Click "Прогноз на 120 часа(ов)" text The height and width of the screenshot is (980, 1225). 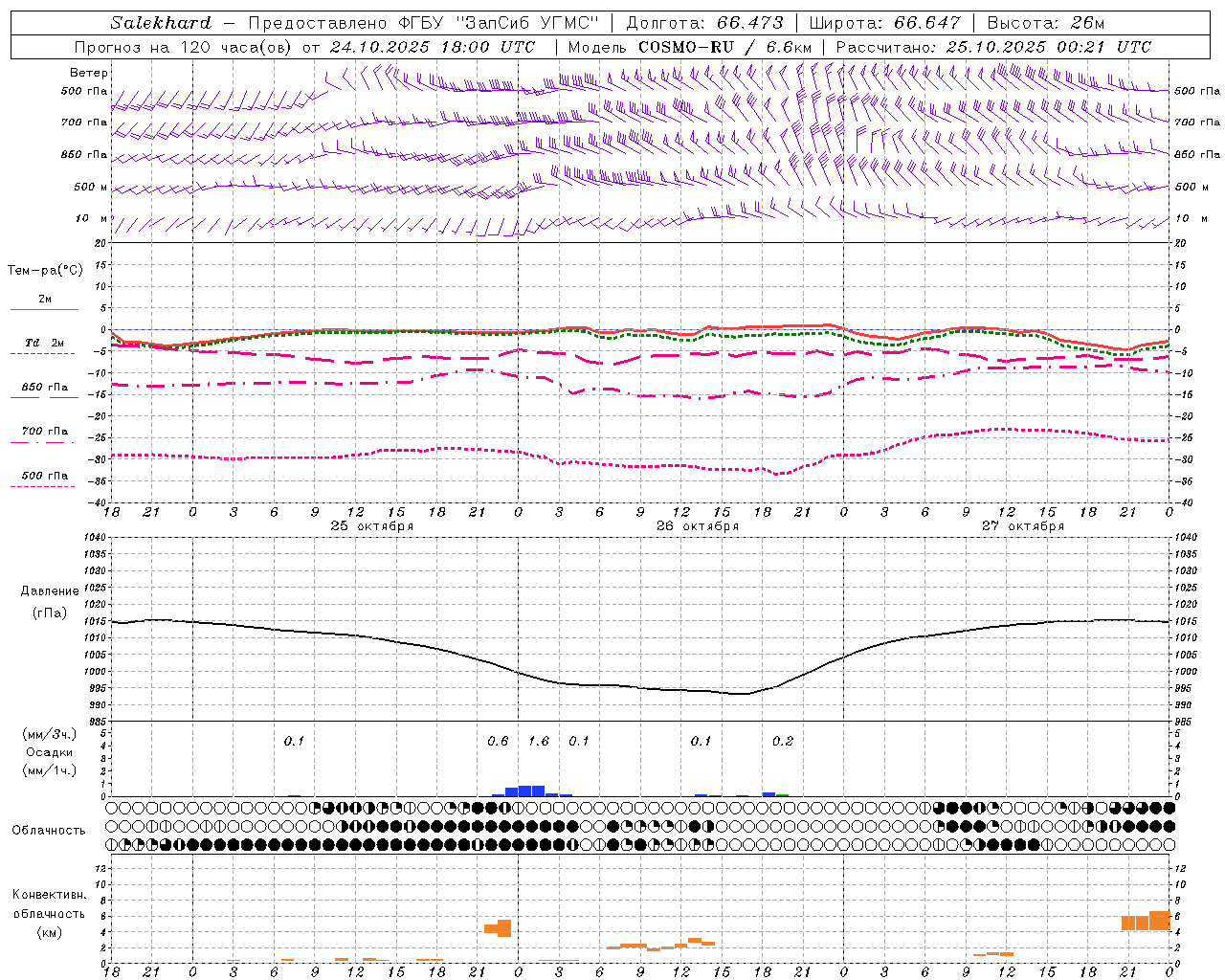click(x=184, y=47)
